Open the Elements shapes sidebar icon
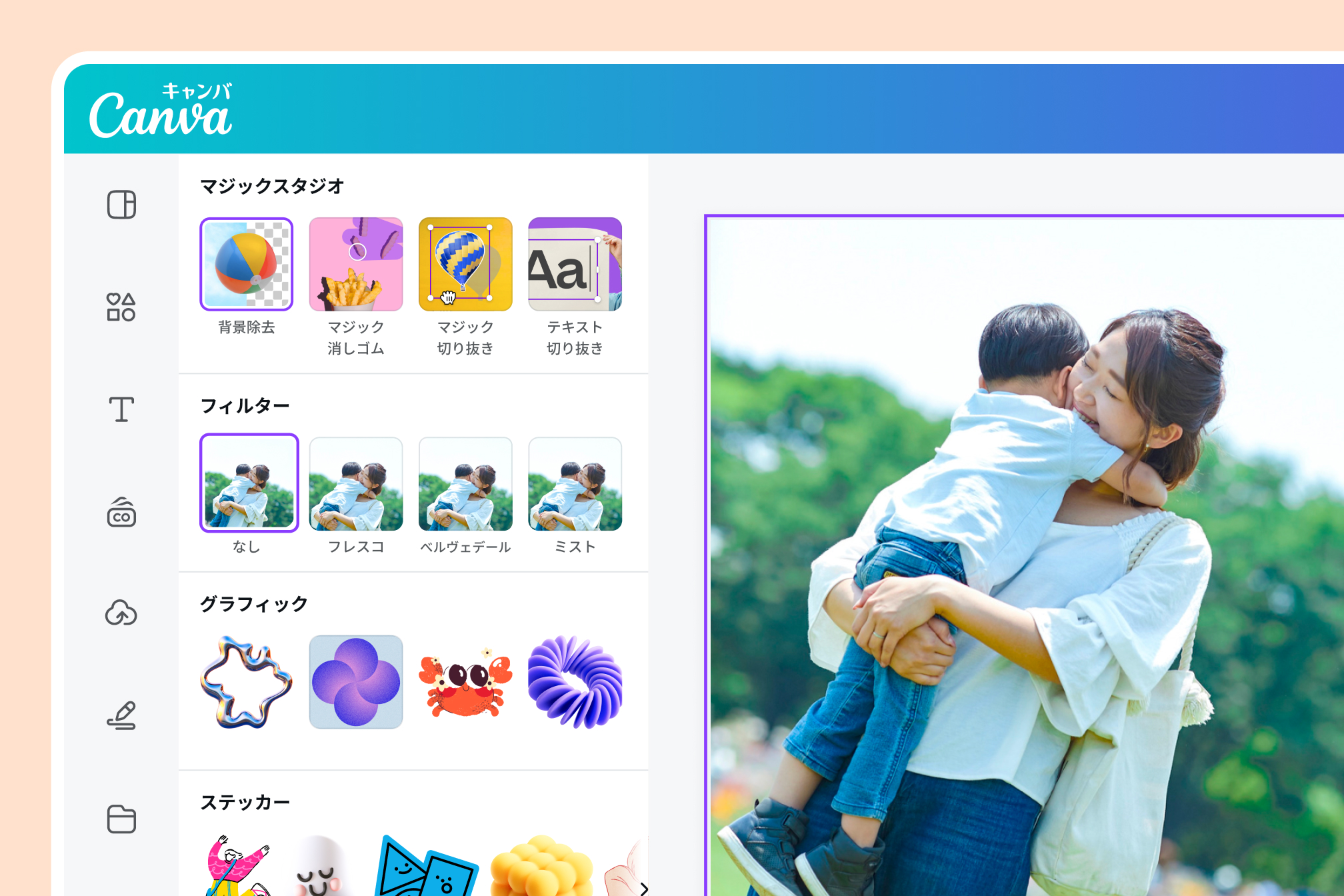The image size is (1344, 896). (x=121, y=307)
